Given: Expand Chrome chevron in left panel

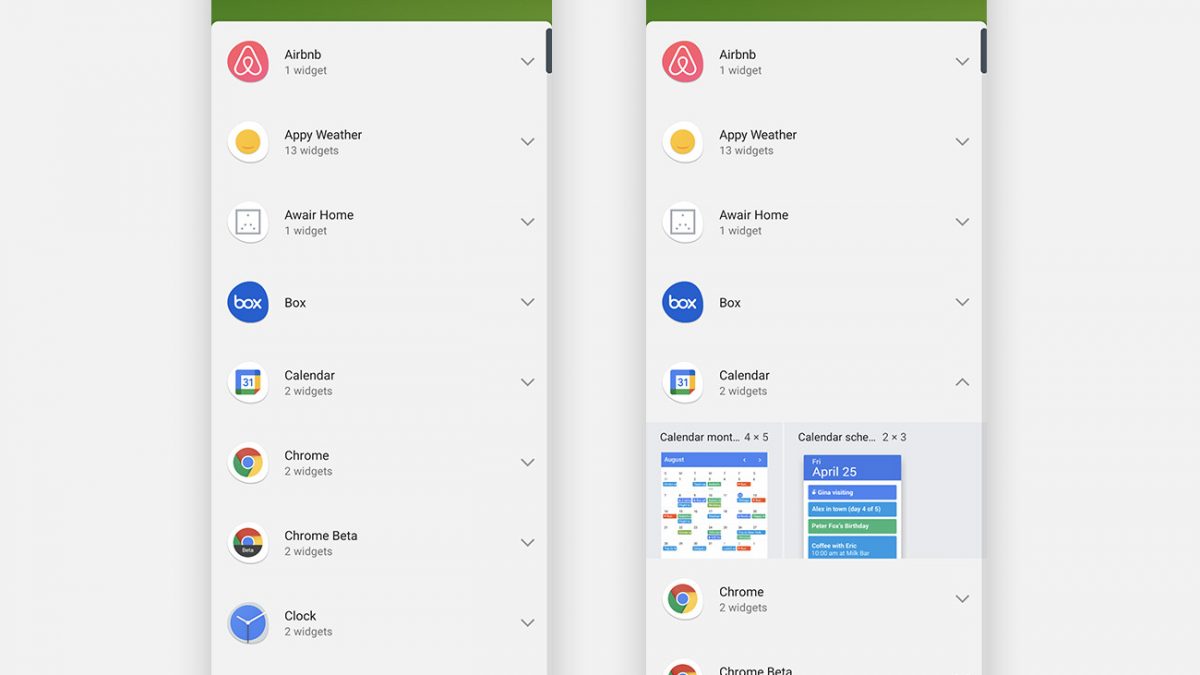Looking at the screenshot, I should point(527,462).
